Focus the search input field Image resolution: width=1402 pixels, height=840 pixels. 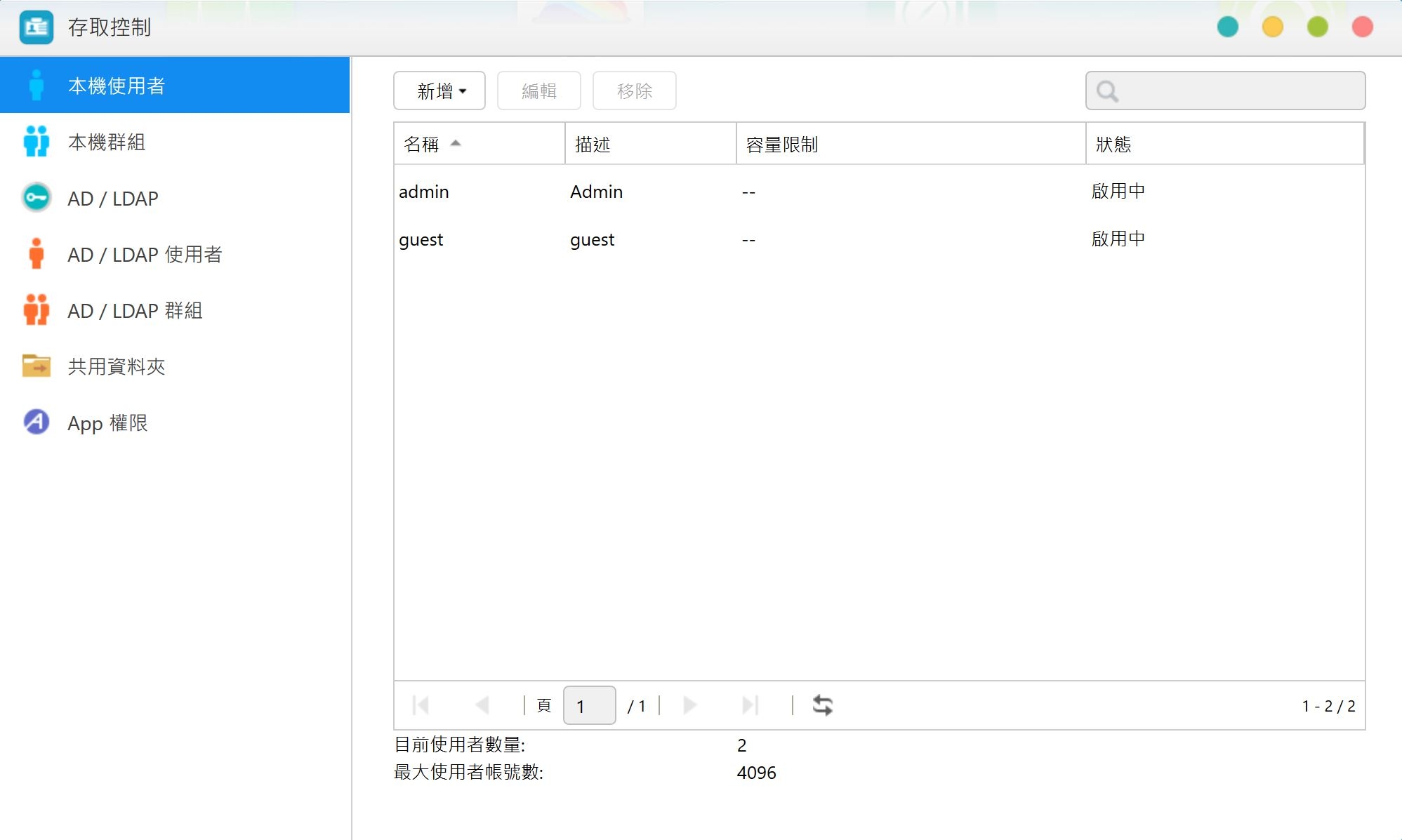point(1226,91)
